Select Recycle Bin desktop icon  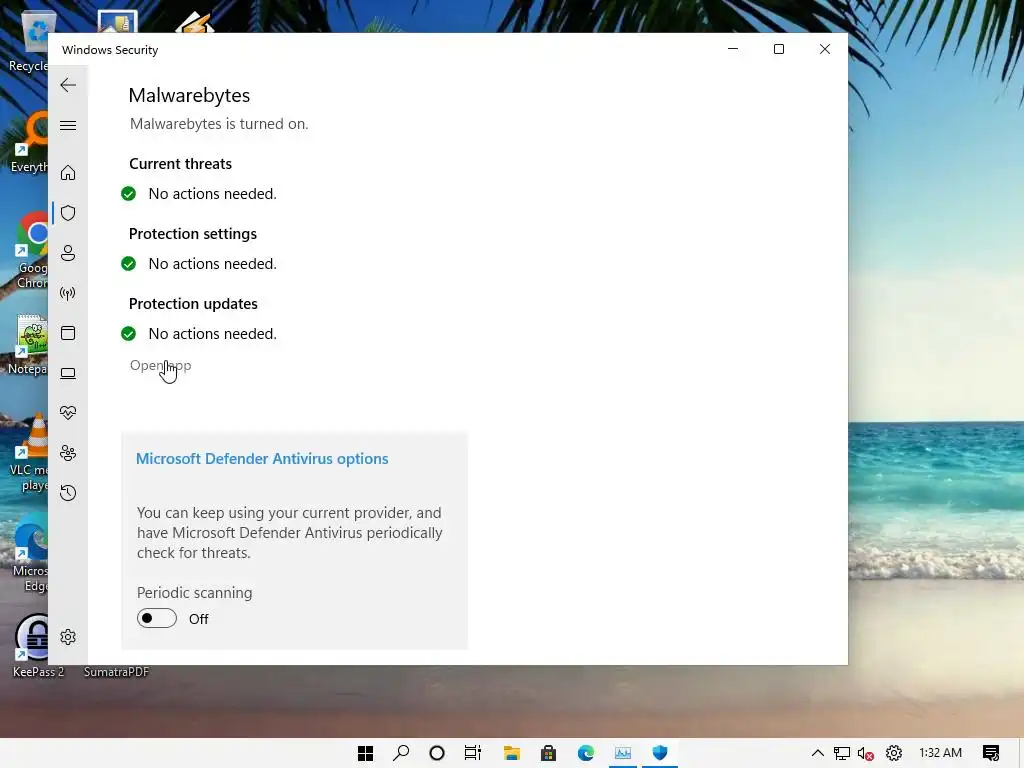(29, 41)
